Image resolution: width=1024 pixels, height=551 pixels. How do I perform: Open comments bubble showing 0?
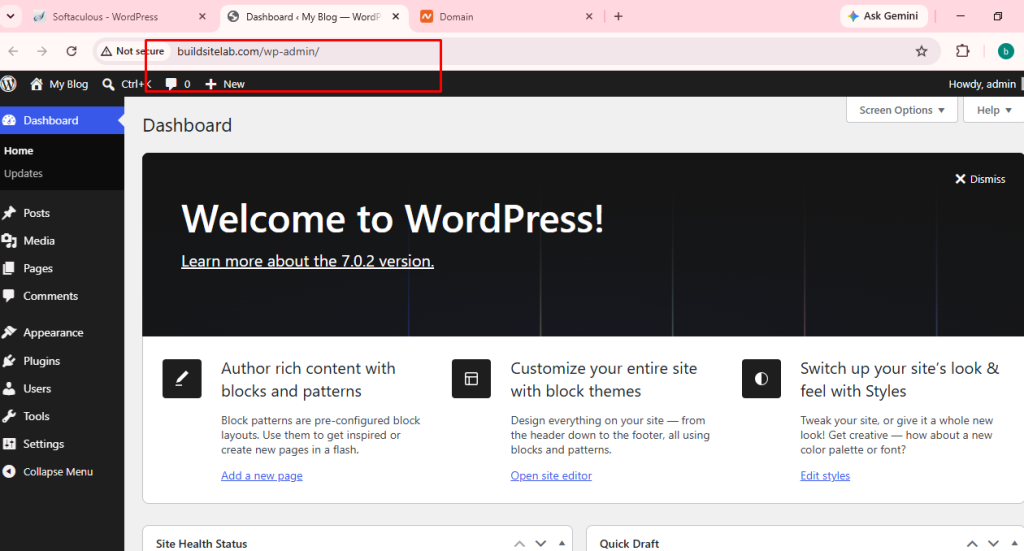[x=178, y=84]
